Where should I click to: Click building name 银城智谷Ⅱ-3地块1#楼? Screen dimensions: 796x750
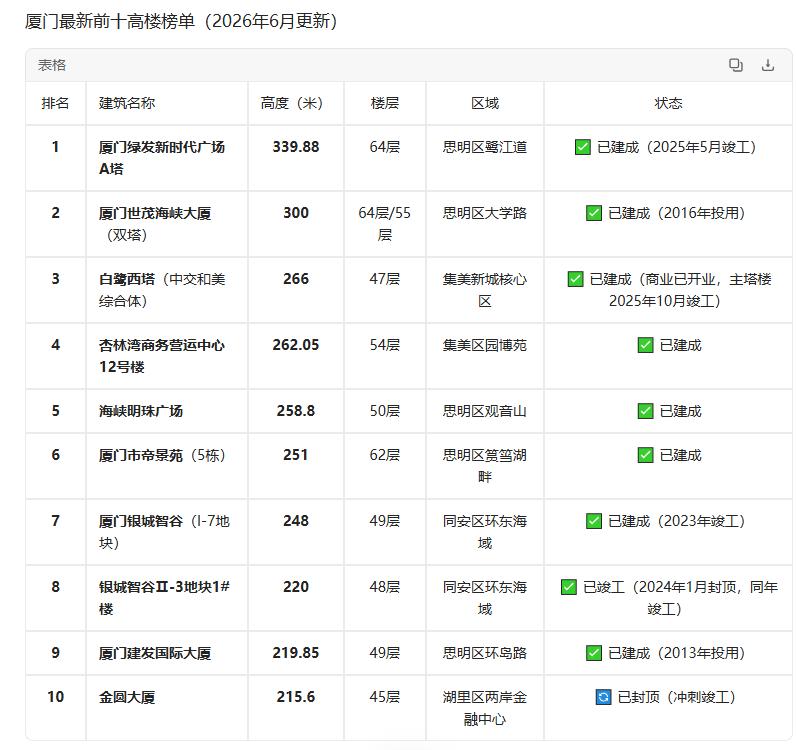164,598
